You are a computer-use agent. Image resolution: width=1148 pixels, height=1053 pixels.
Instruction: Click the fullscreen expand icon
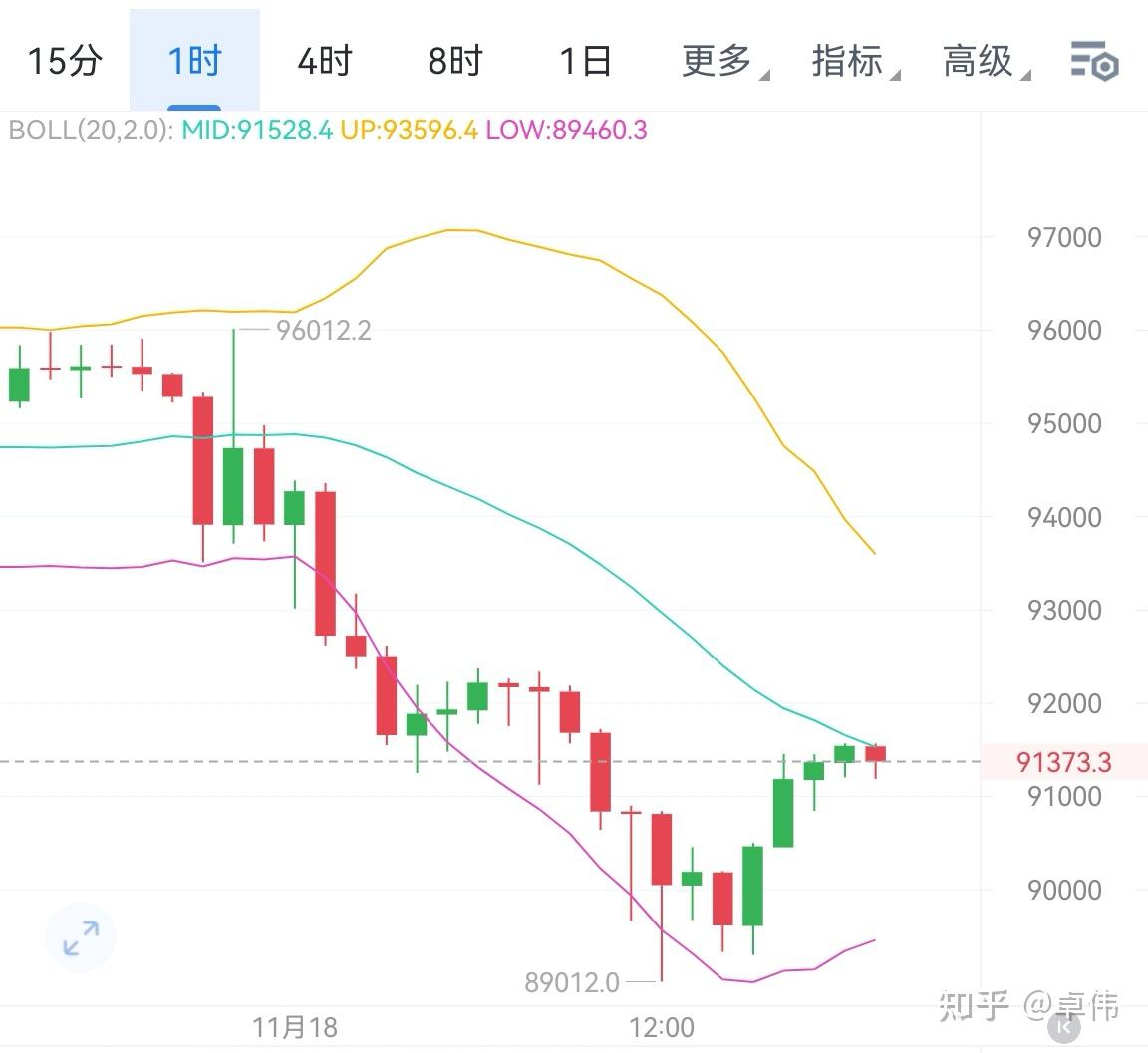tap(79, 936)
